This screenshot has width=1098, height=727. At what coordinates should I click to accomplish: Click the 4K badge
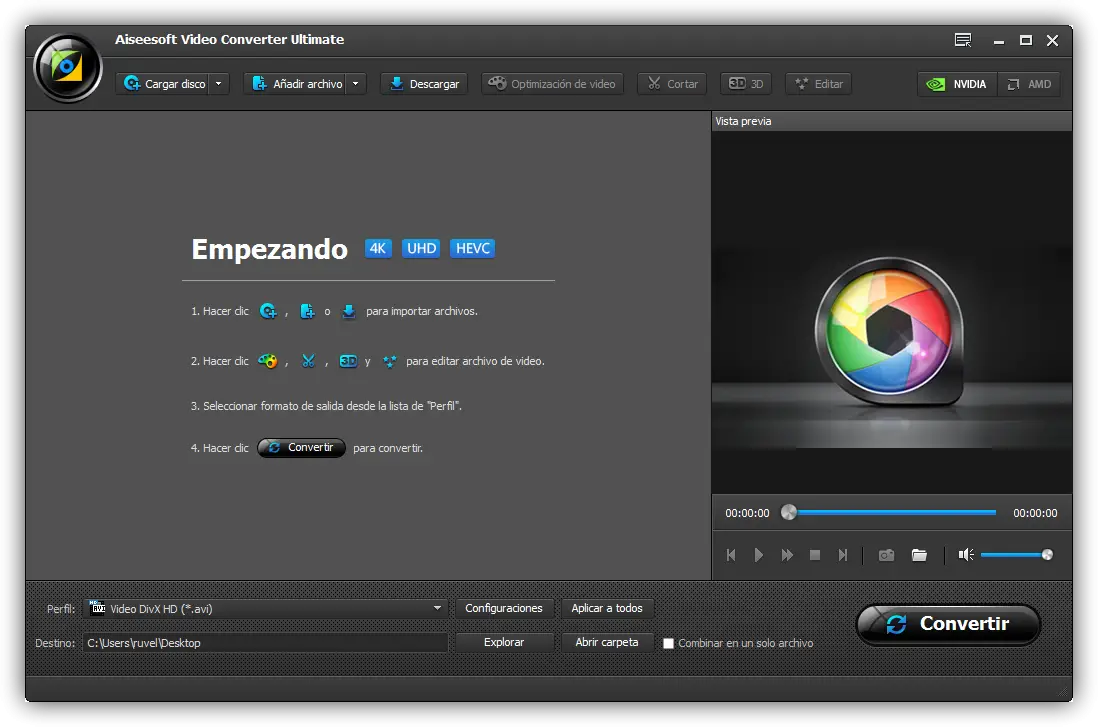tap(378, 249)
